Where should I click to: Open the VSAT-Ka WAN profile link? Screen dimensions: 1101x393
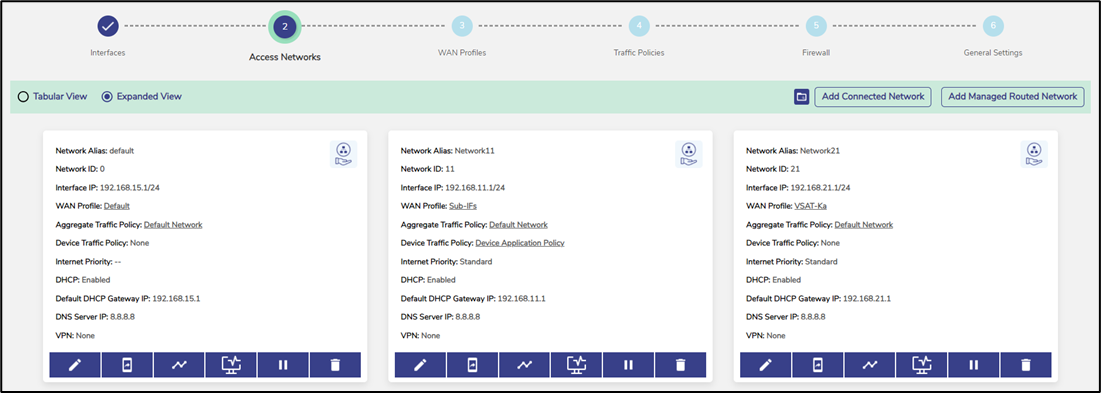click(810, 206)
